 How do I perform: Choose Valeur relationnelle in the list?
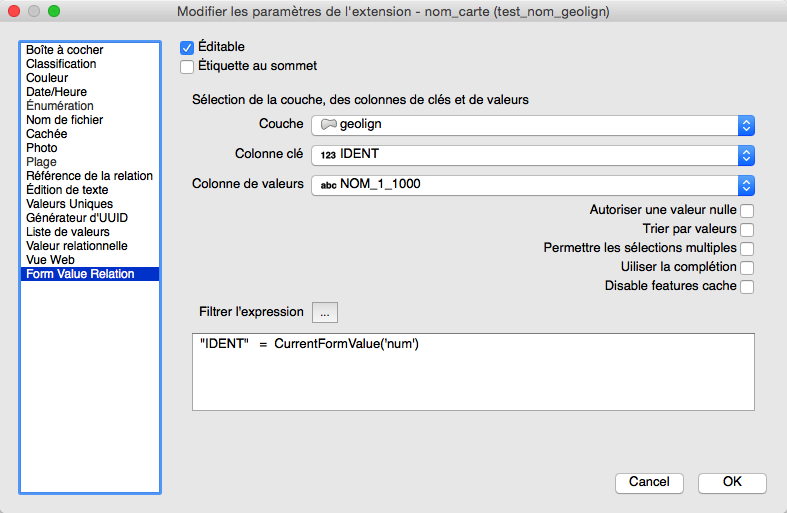77,246
